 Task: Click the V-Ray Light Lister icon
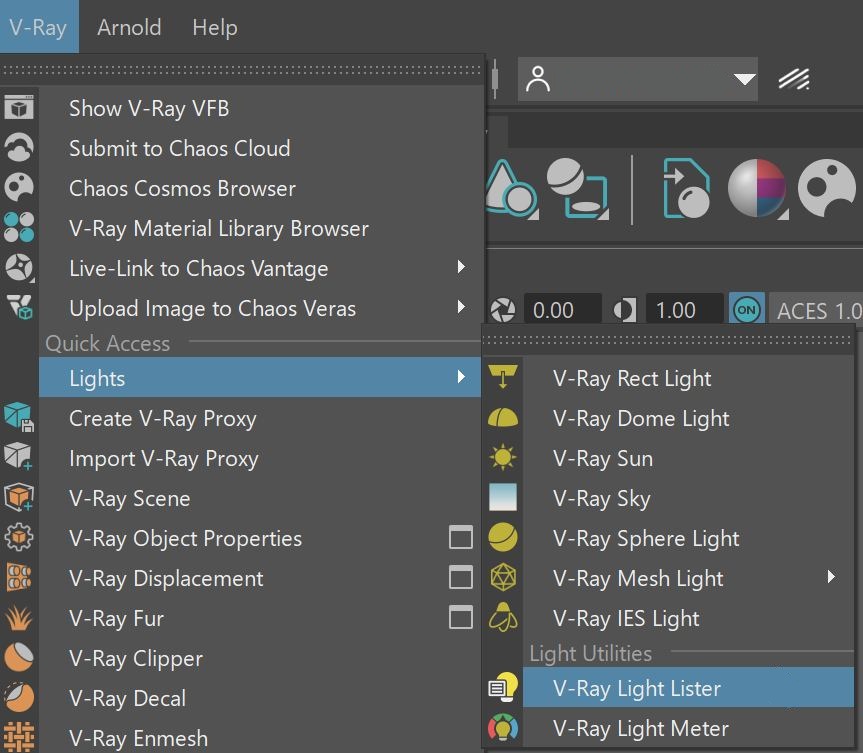pos(504,687)
